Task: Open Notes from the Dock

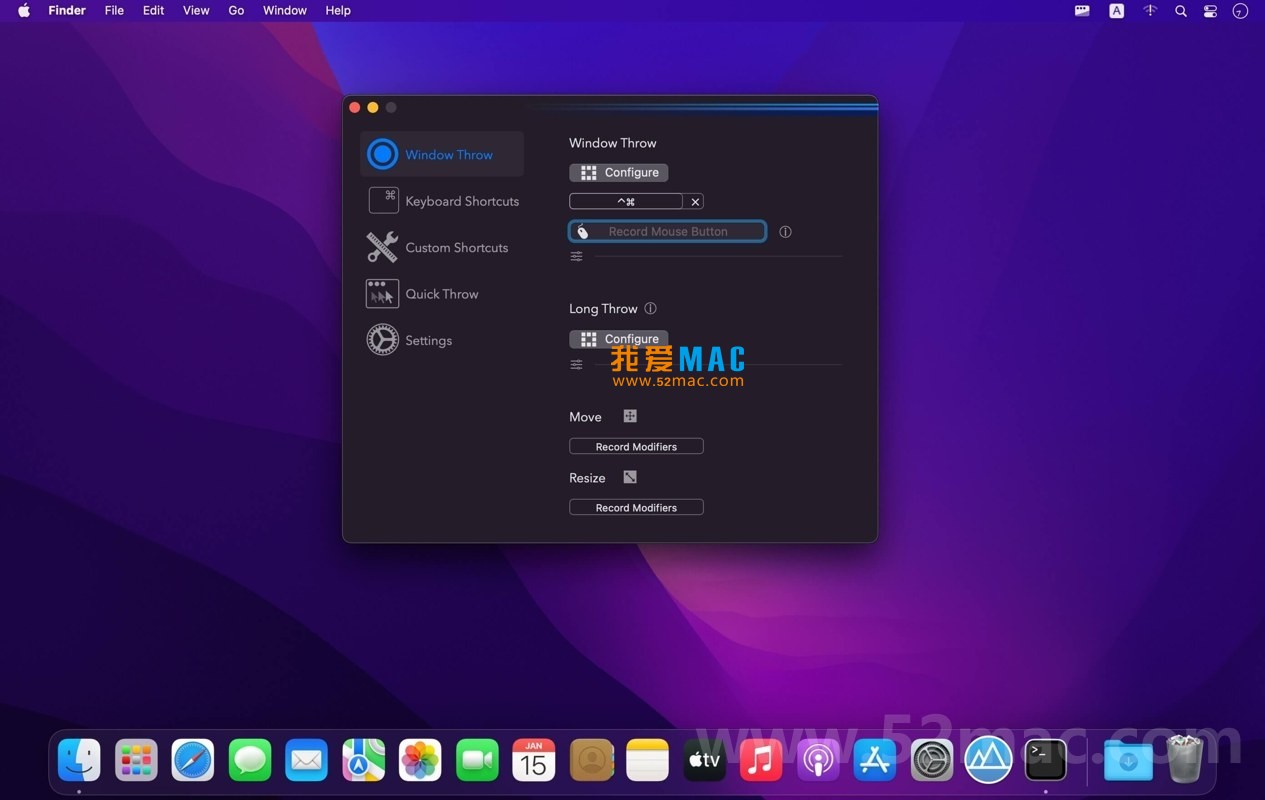Action: pyautogui.click(x=647, y=761)
